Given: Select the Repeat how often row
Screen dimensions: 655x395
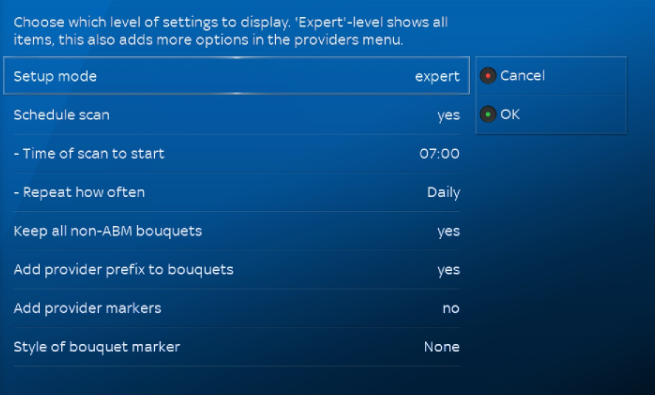Looking at the screenshot, I should tap(236, 192).
